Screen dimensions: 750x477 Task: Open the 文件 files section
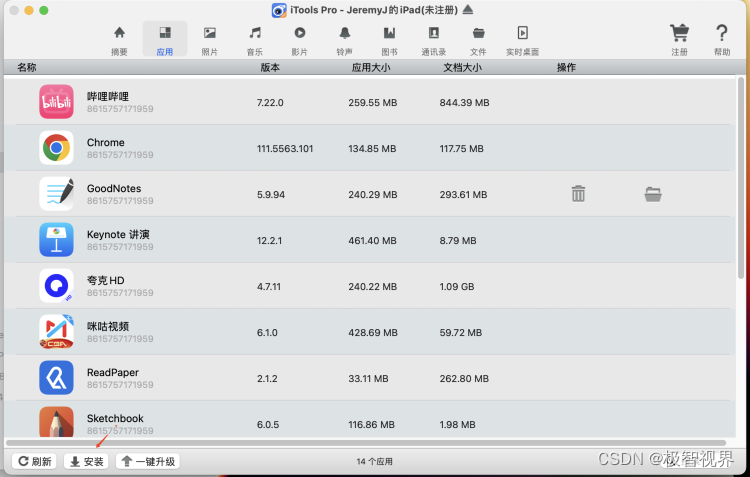pyautogui.click(x=478, y=40)
